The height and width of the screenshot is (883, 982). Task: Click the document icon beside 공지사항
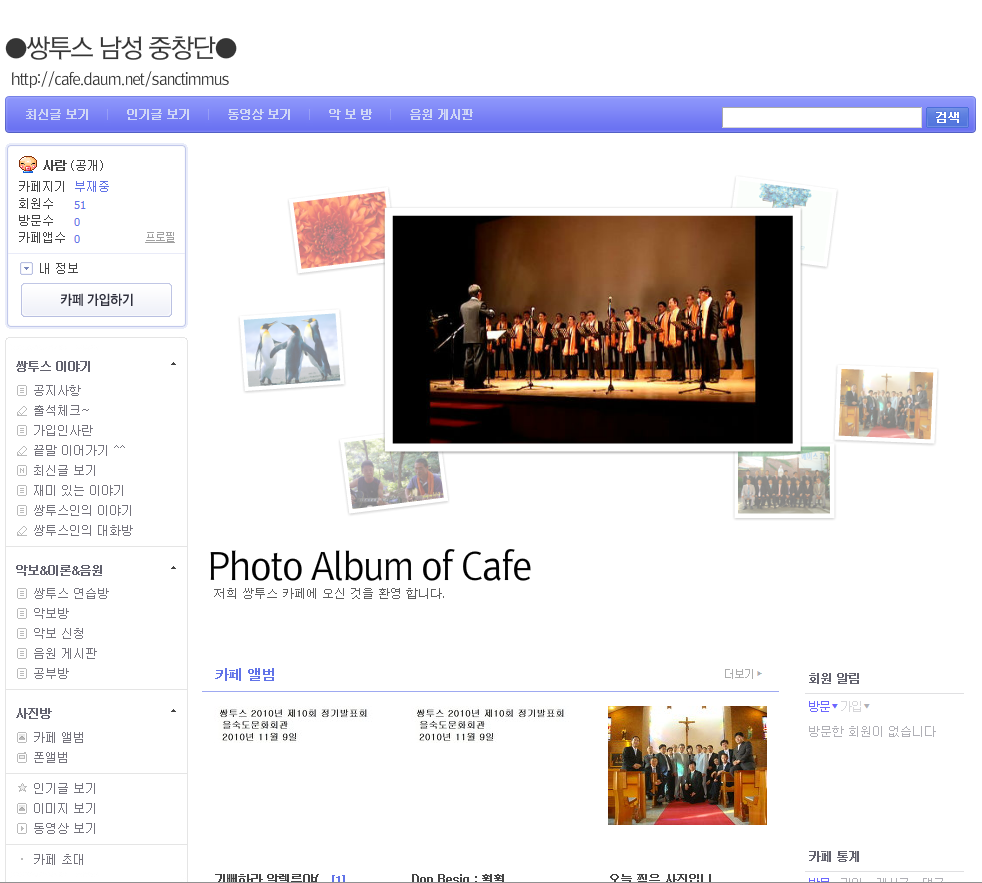coord(22,391)
